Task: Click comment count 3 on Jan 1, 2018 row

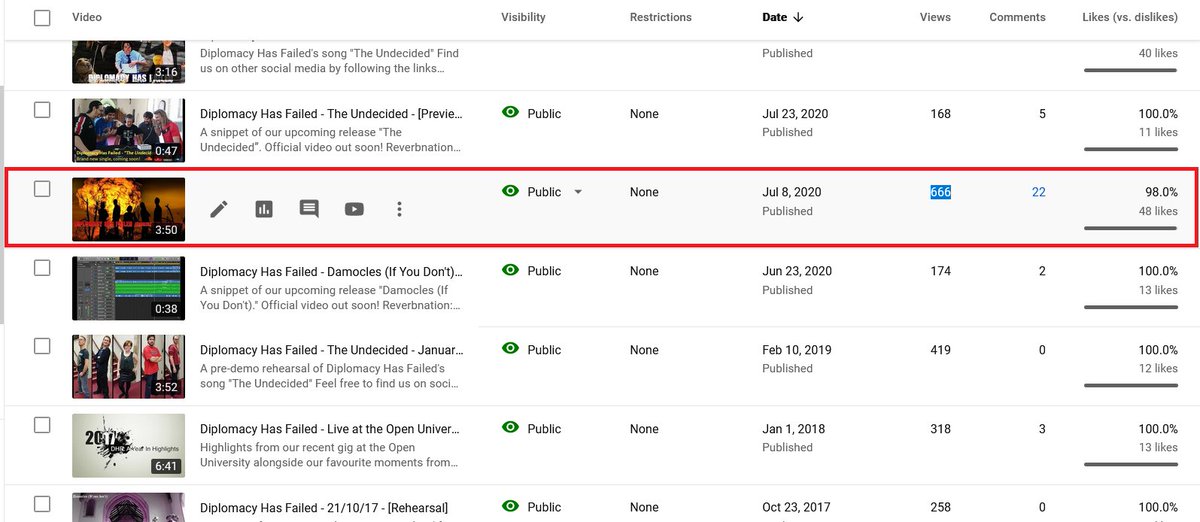Action: coord(1042,429)
